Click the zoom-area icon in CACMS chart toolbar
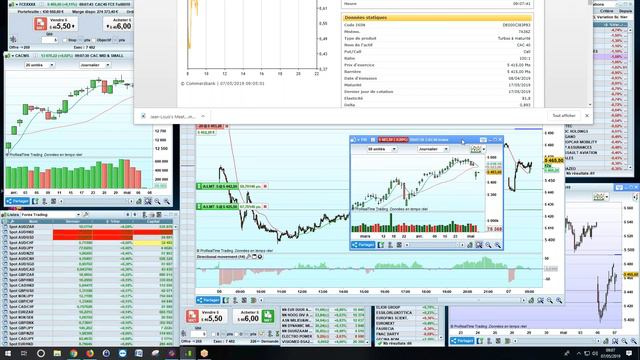Screen dimensions: 640x360 pos(148,201)
